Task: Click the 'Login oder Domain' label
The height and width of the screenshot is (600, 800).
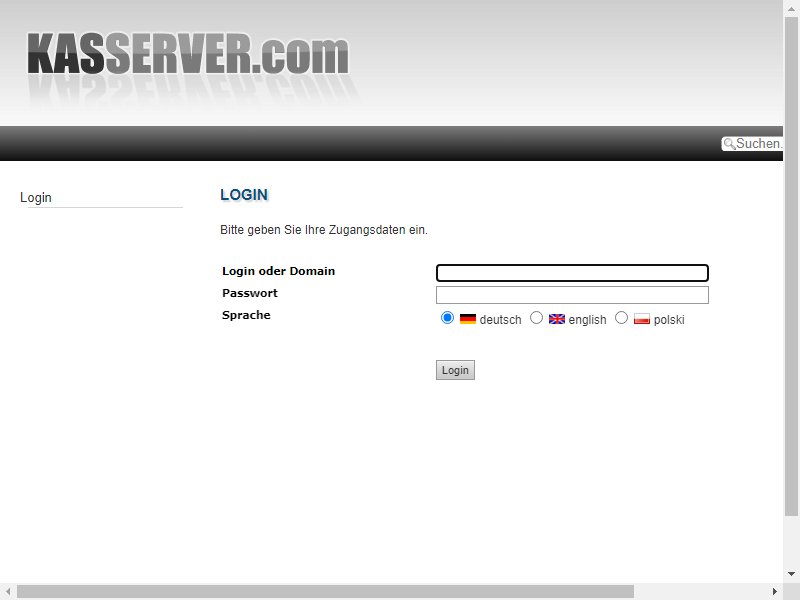Action: coord(279,271)
